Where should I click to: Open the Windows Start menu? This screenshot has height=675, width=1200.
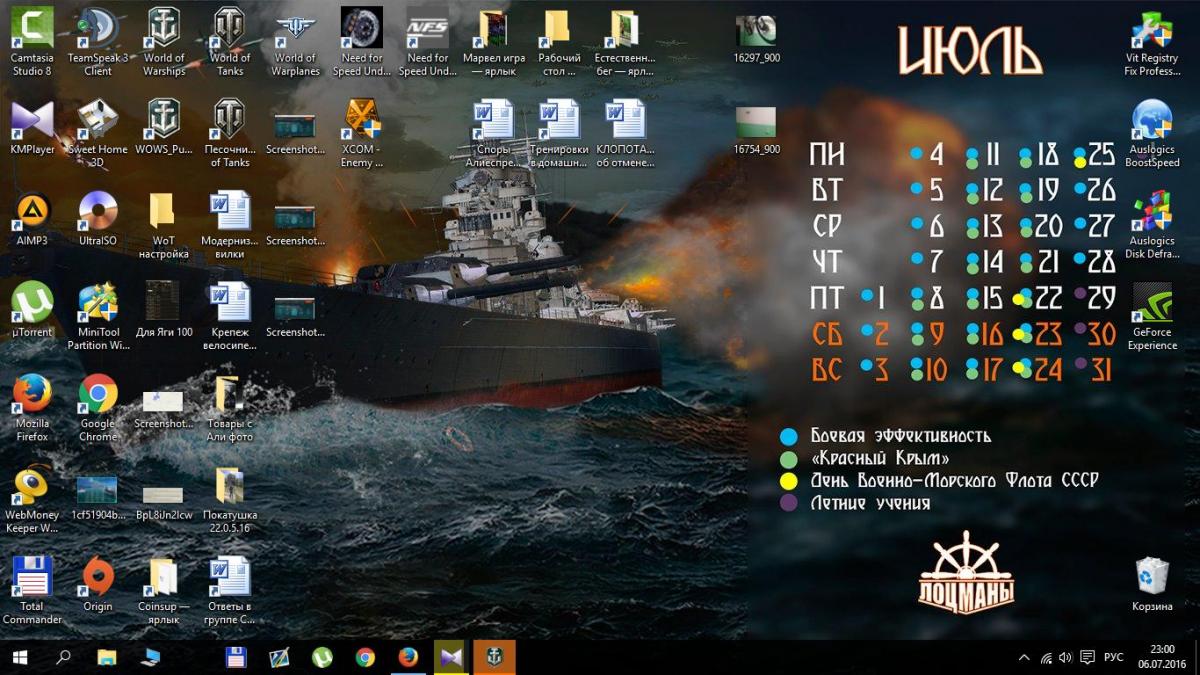(x=19, y=657)
